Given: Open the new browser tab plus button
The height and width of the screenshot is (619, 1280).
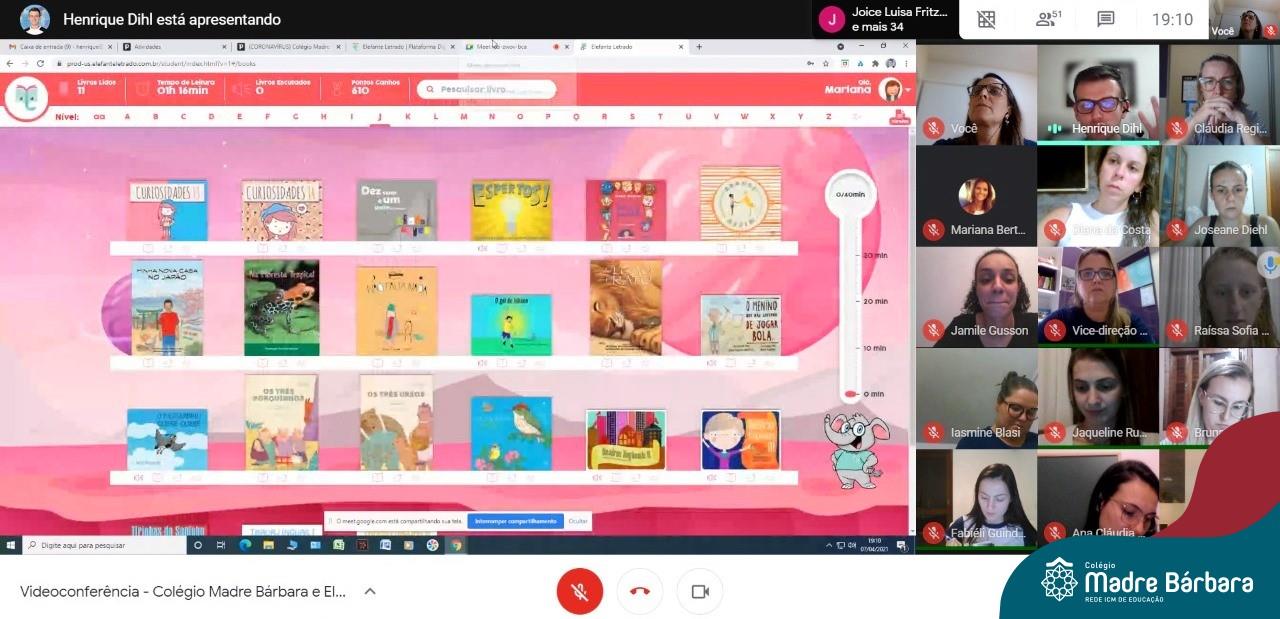Looking at the screenshot, I should tap(699, 46).
